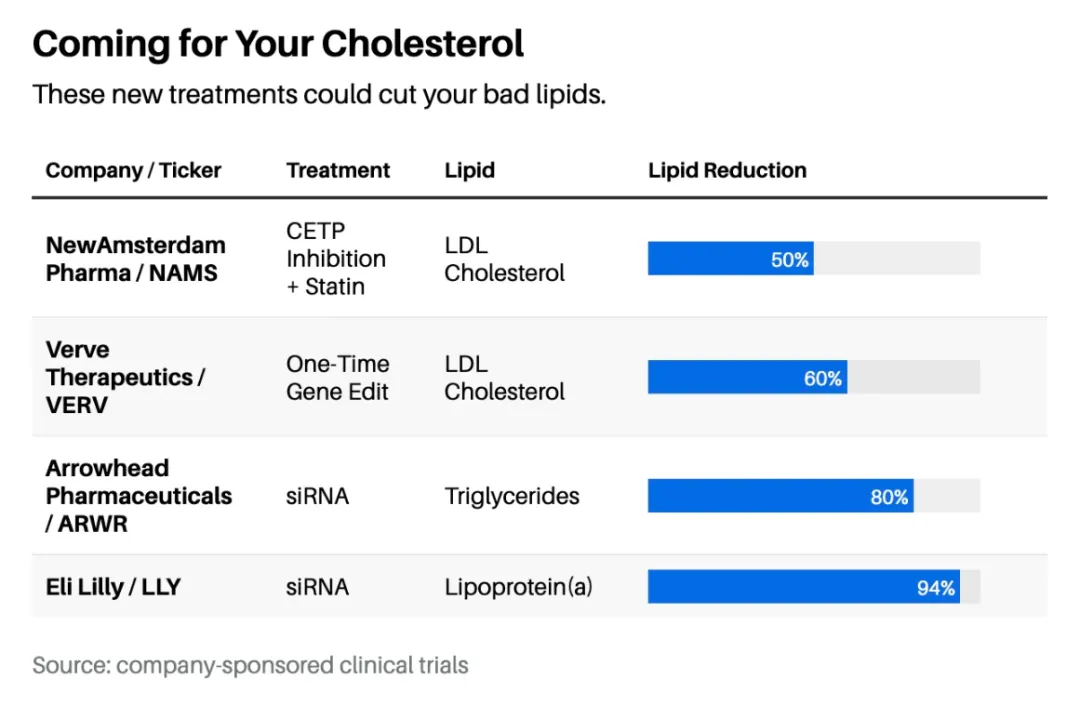Select the Lipoprotein(a) lipid cell
This screenshot has height=706, width=1080.
click(x=518, y=587)
